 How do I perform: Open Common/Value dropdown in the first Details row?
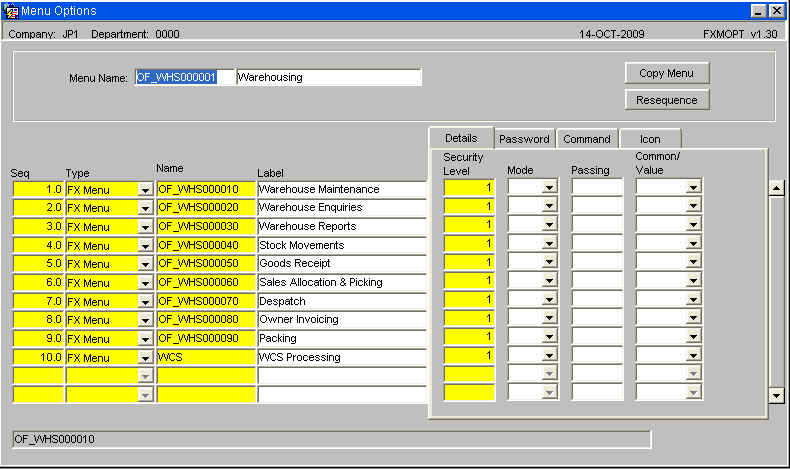693,187
